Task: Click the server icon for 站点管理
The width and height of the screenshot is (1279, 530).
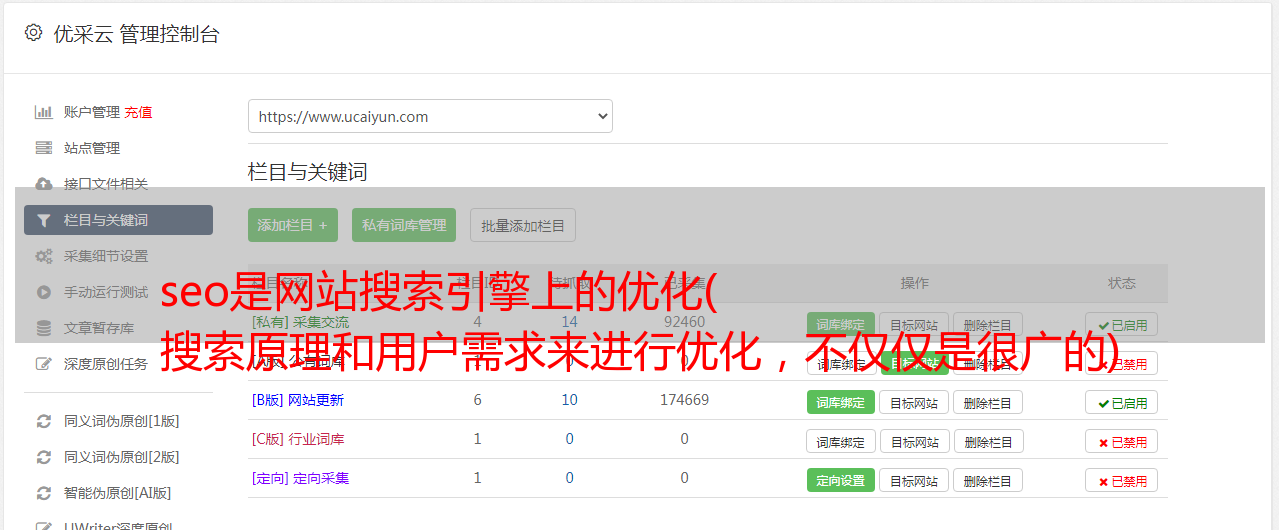Action: click(43, 148)
